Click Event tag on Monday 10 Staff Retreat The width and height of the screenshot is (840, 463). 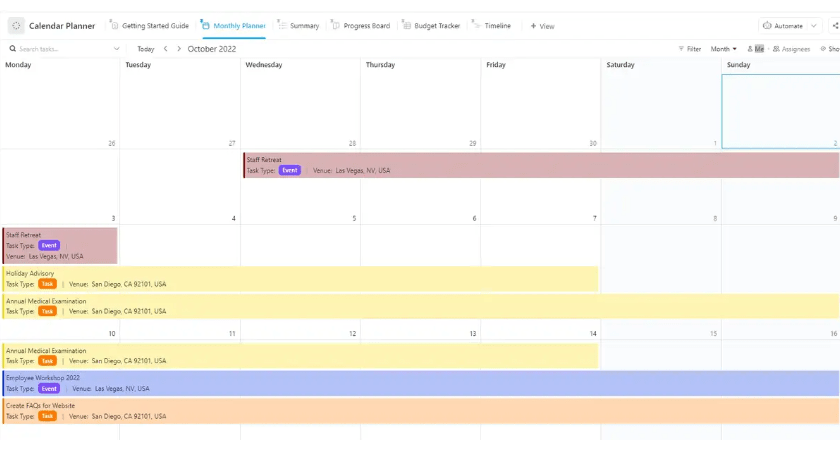(49, 245)
